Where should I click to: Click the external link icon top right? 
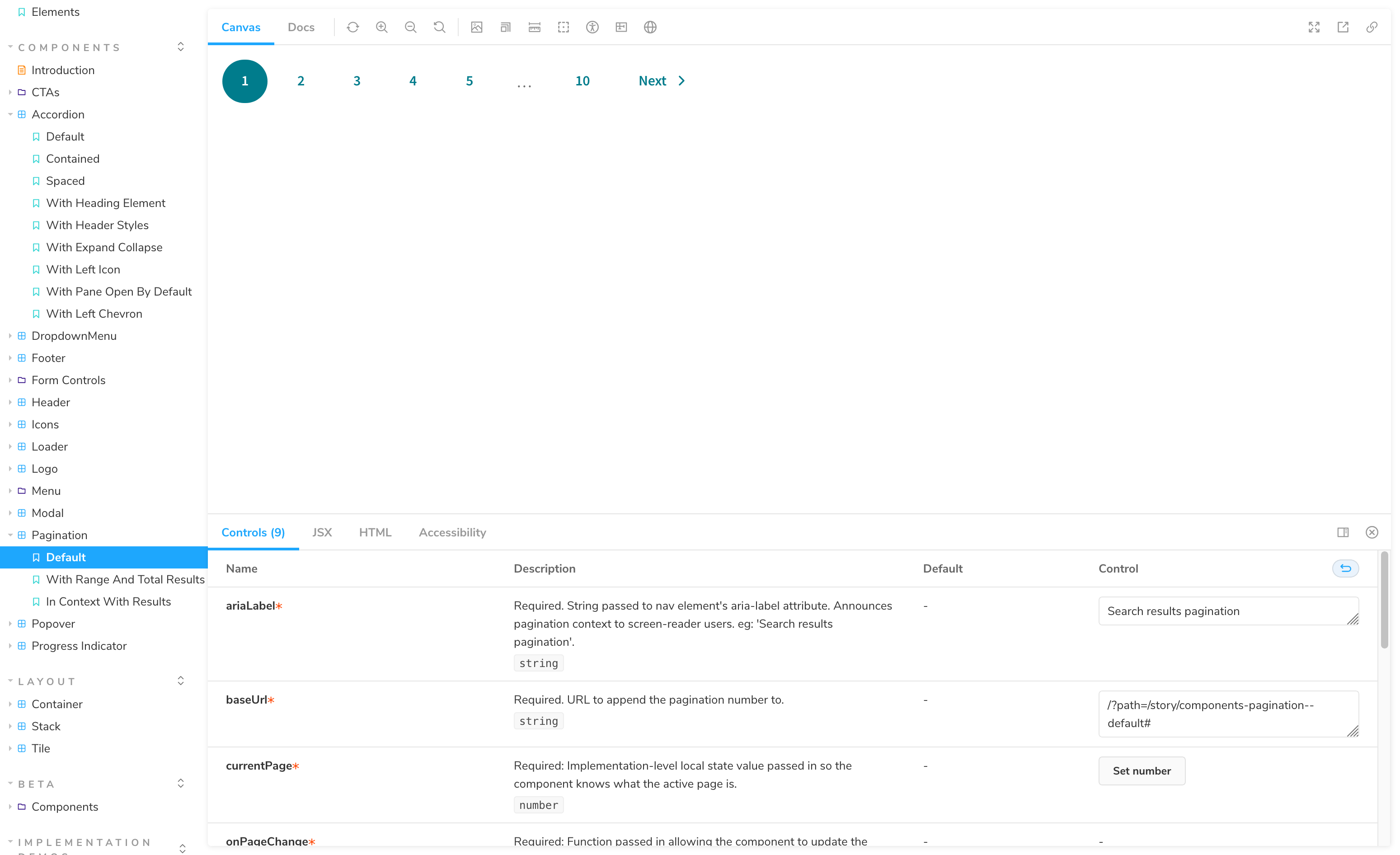1343,27
